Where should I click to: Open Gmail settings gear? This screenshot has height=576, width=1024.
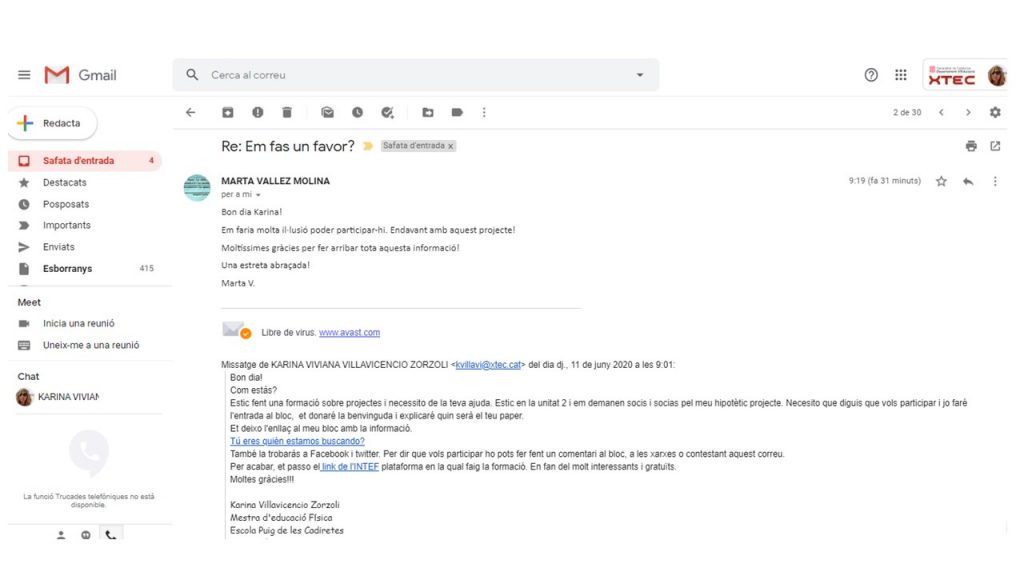pyautogui.click(x=995, y=113)
